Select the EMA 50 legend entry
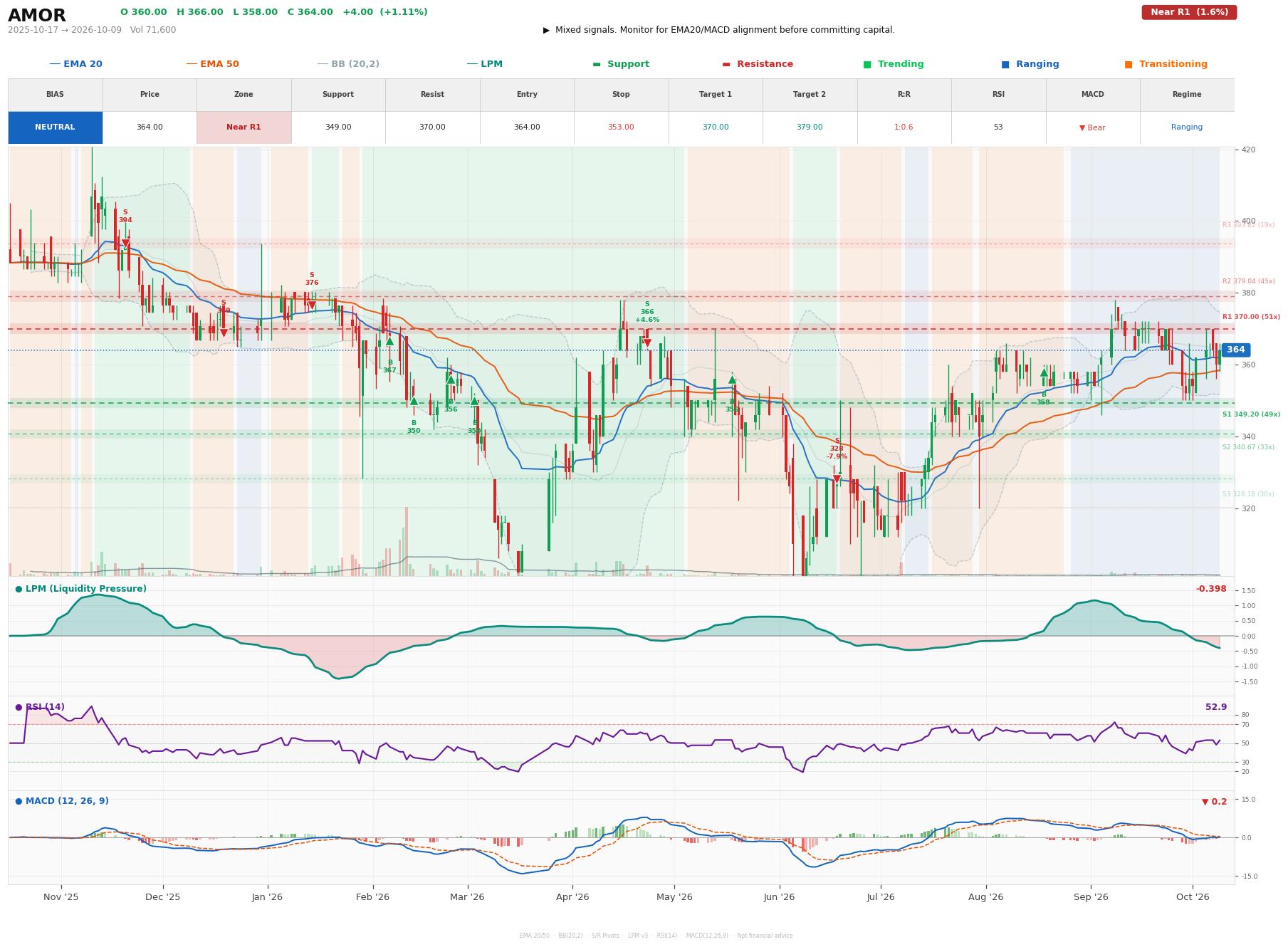 point(212,64)
